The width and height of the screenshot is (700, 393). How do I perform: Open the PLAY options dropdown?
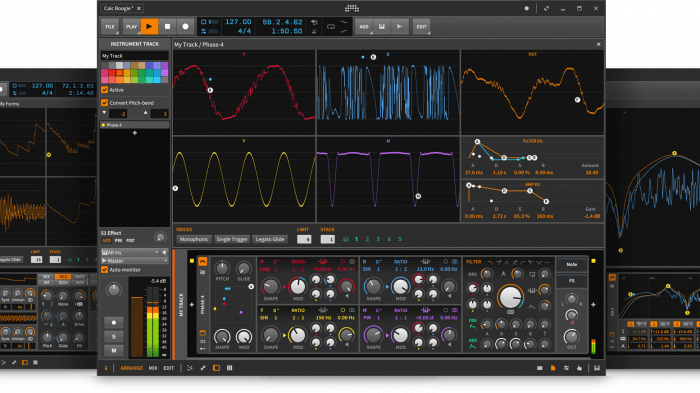(131, 27)
